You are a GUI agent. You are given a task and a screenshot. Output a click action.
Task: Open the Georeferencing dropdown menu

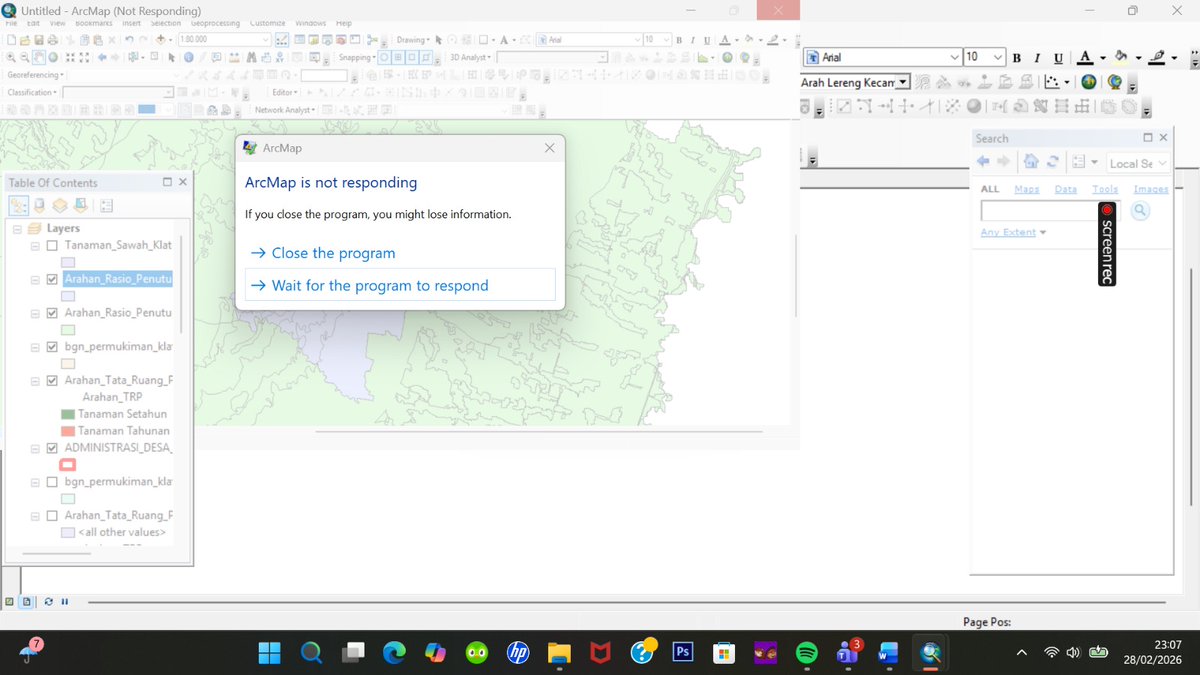pos(36,75)
